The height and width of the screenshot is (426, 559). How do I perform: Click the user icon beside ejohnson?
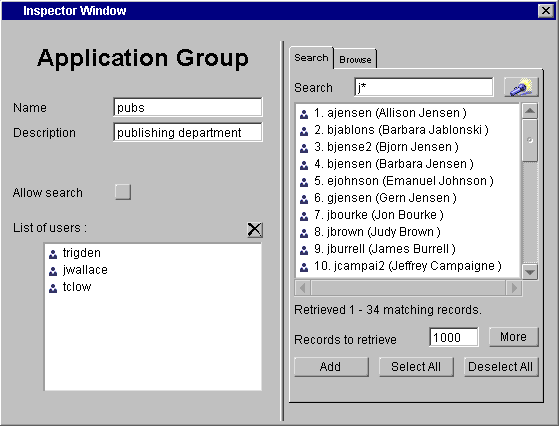tap(304, 182)
